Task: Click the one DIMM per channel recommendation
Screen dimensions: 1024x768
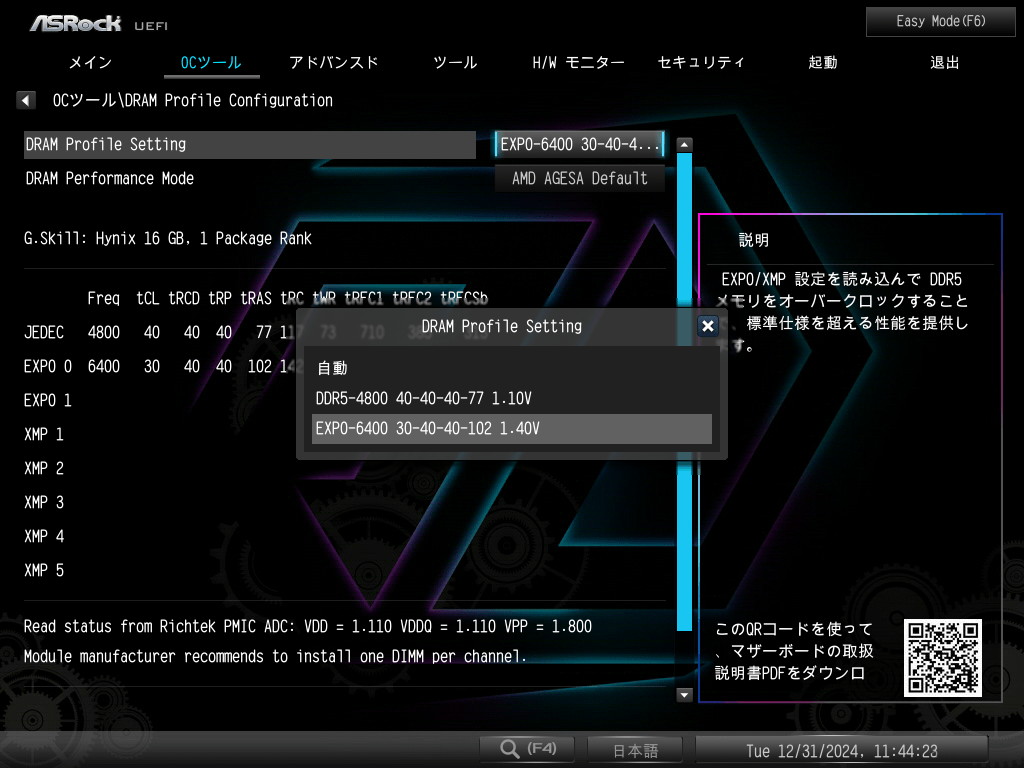Action: (275, 656)
